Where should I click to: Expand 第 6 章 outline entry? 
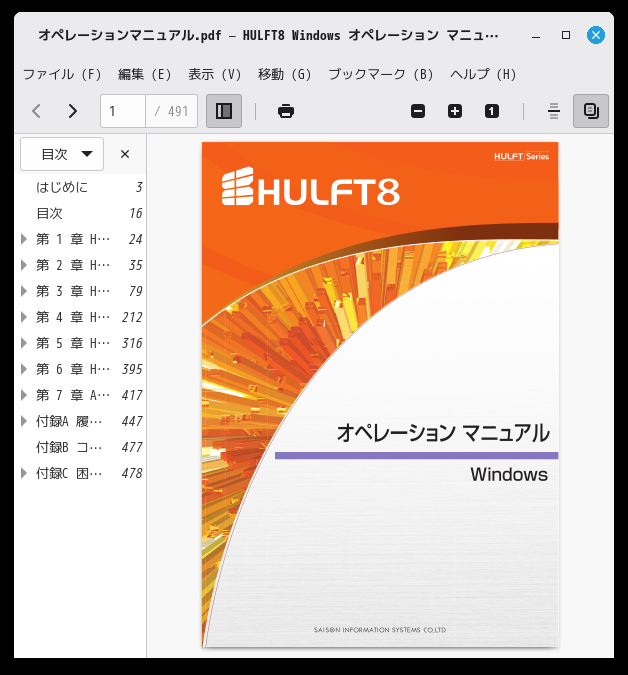coord(24,369)
